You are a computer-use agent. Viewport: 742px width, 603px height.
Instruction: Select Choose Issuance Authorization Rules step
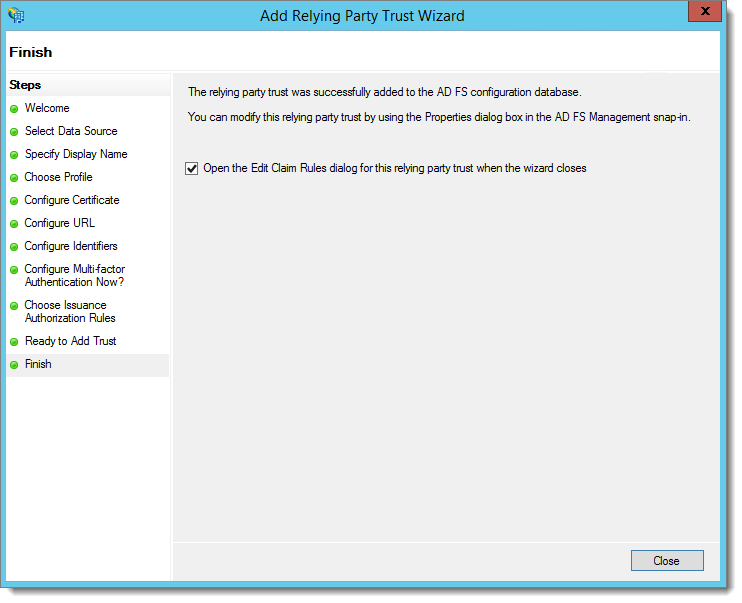70,311
